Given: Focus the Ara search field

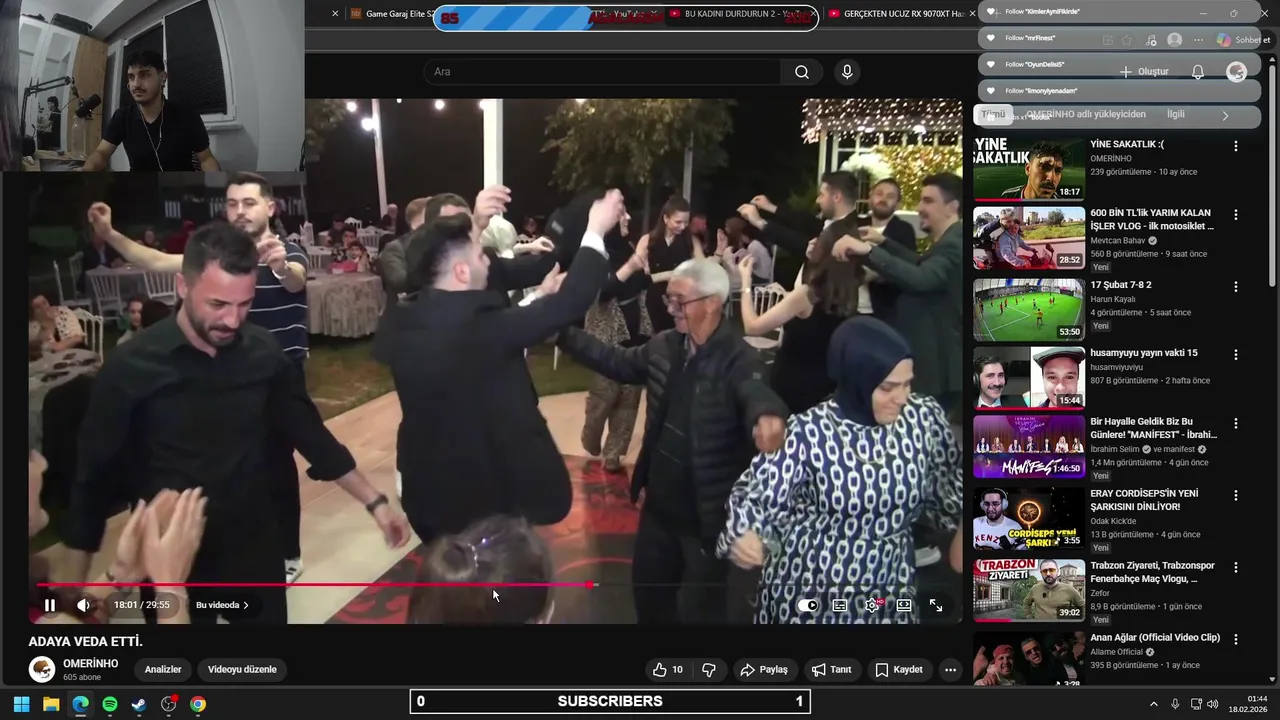Looking at the screenshot, I should pos(602,72).
